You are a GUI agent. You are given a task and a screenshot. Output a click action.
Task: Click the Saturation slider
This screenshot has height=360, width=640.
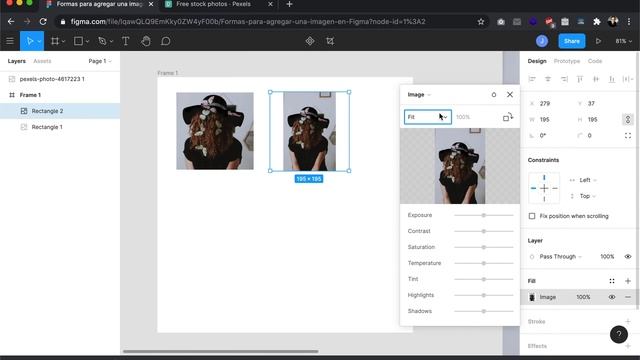pos(484,247)
